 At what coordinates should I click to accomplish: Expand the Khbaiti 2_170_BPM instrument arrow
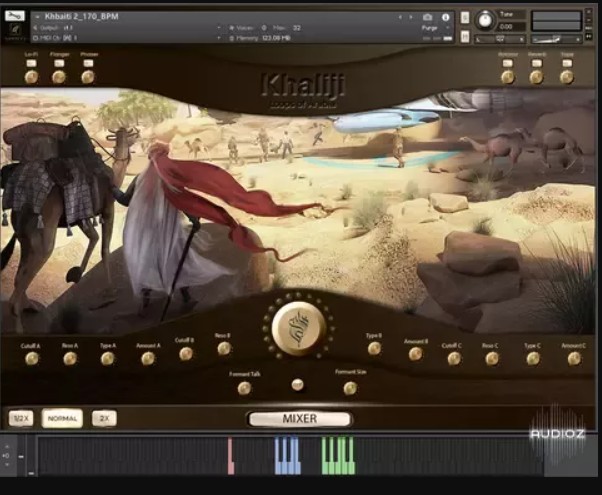[38, 17]
